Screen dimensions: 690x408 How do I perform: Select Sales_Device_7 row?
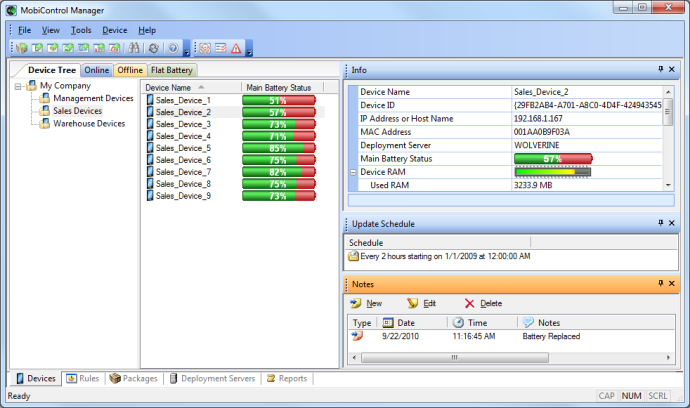point(235,172)
